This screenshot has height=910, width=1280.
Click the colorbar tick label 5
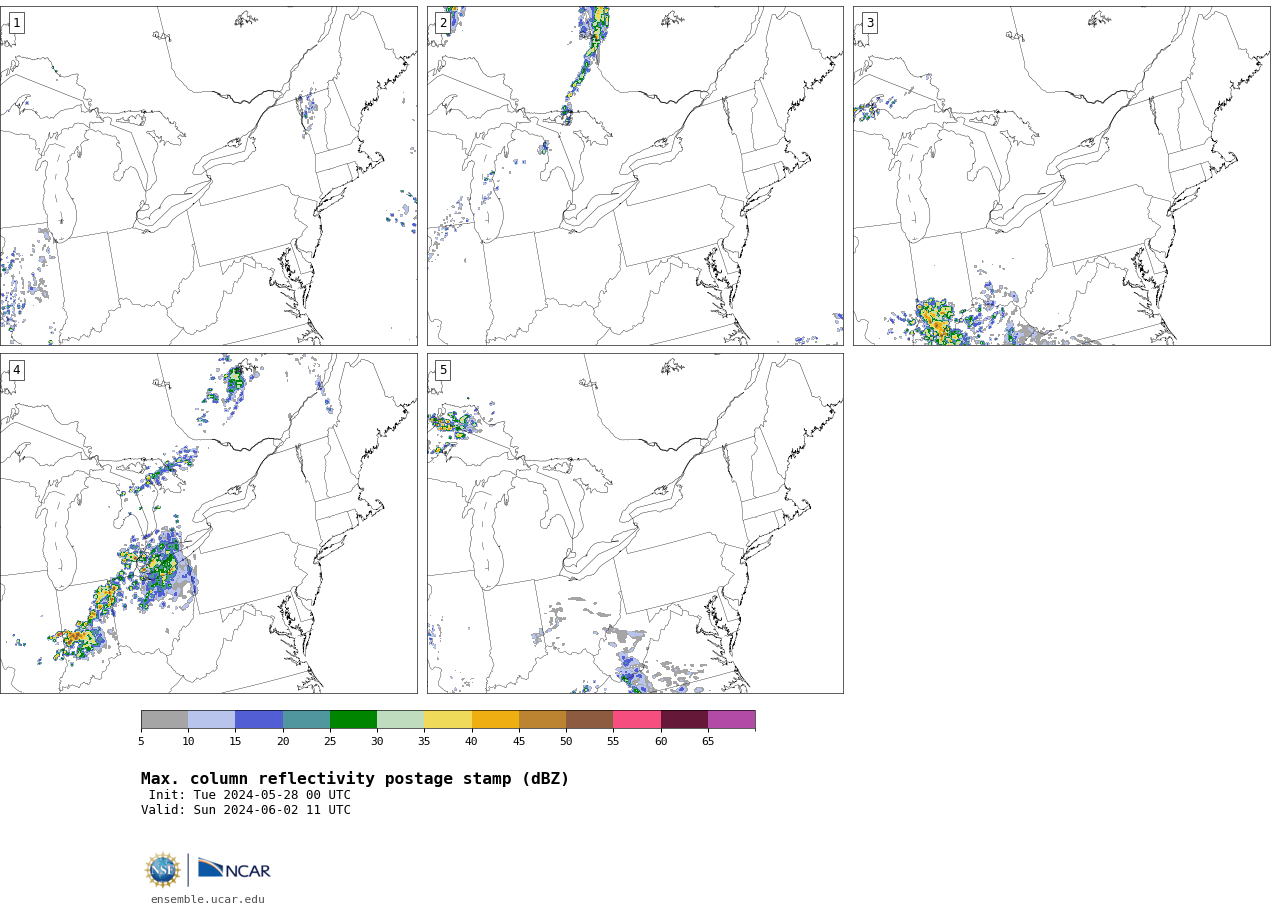(141, 741)
